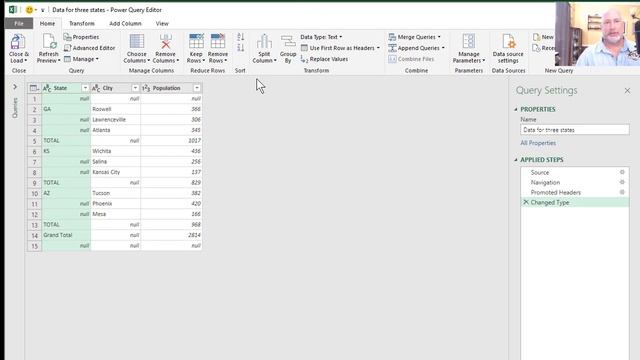Switch to the Home tab

[x=47, y=24]
